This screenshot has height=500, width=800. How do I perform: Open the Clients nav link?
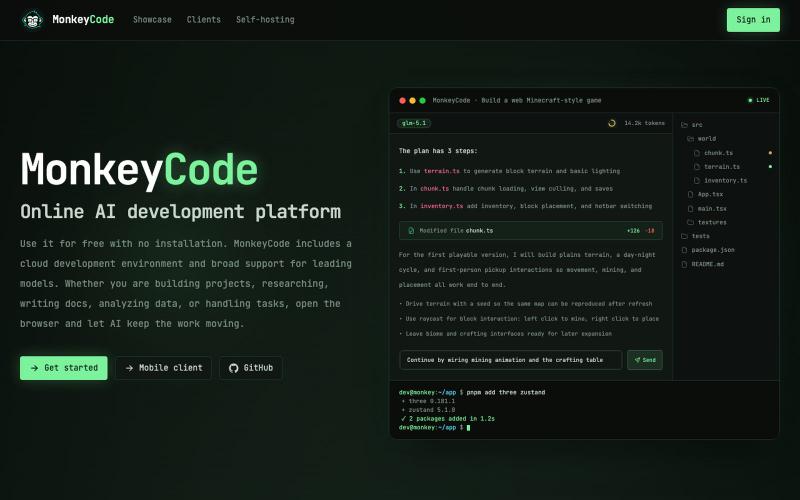coord(204,19)
